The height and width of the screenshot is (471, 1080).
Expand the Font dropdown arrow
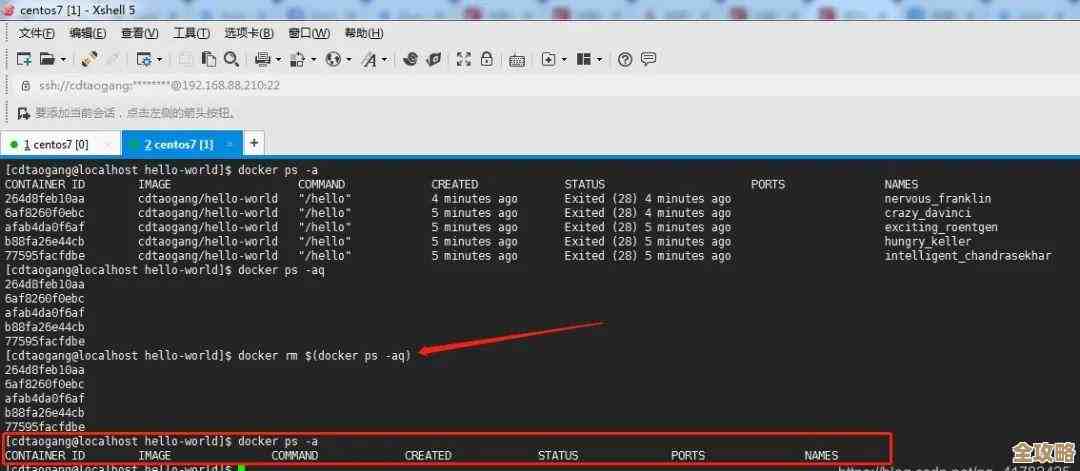[x=384, y=60]
